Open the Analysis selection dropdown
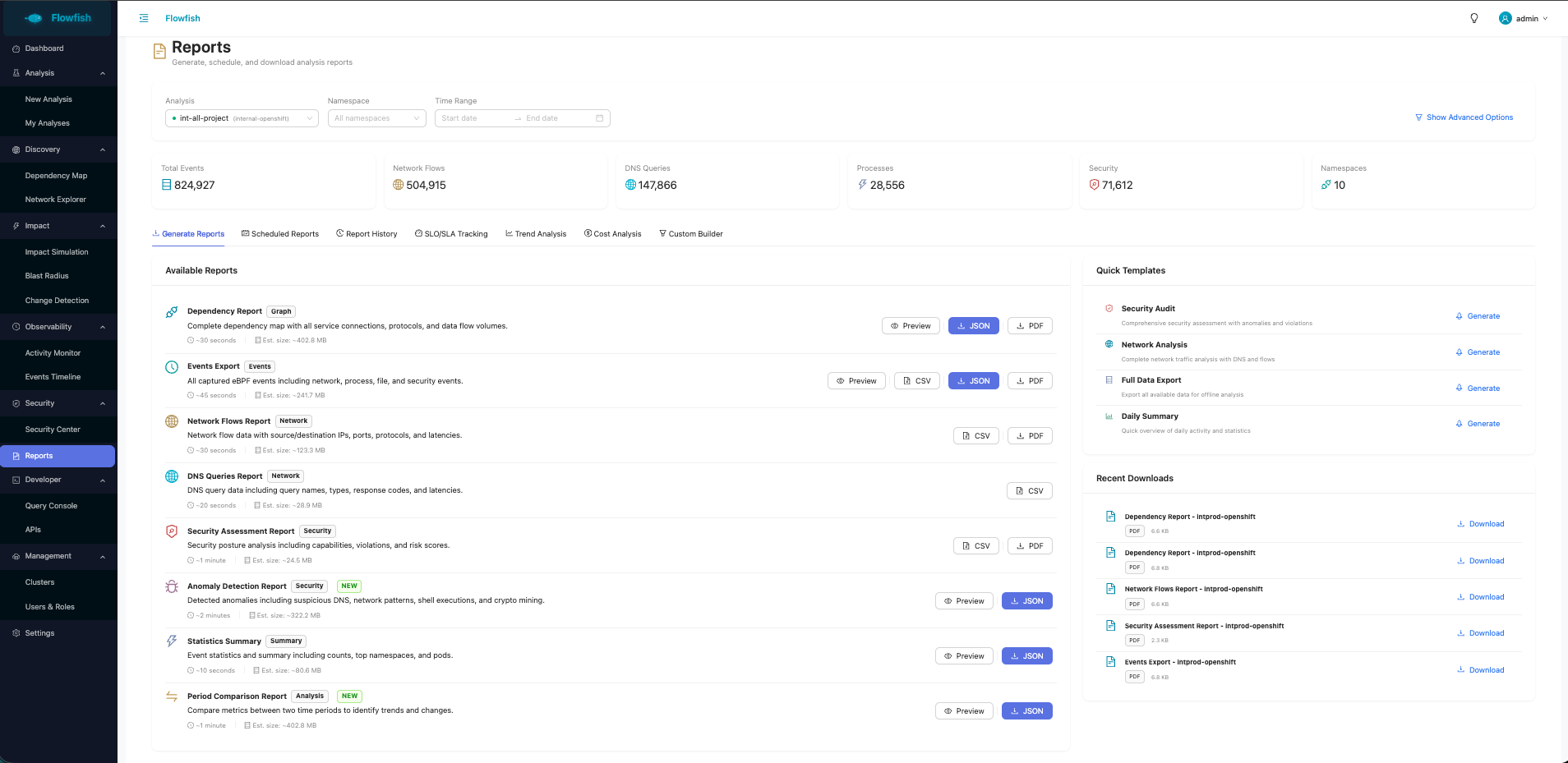 tap(242, 118)
